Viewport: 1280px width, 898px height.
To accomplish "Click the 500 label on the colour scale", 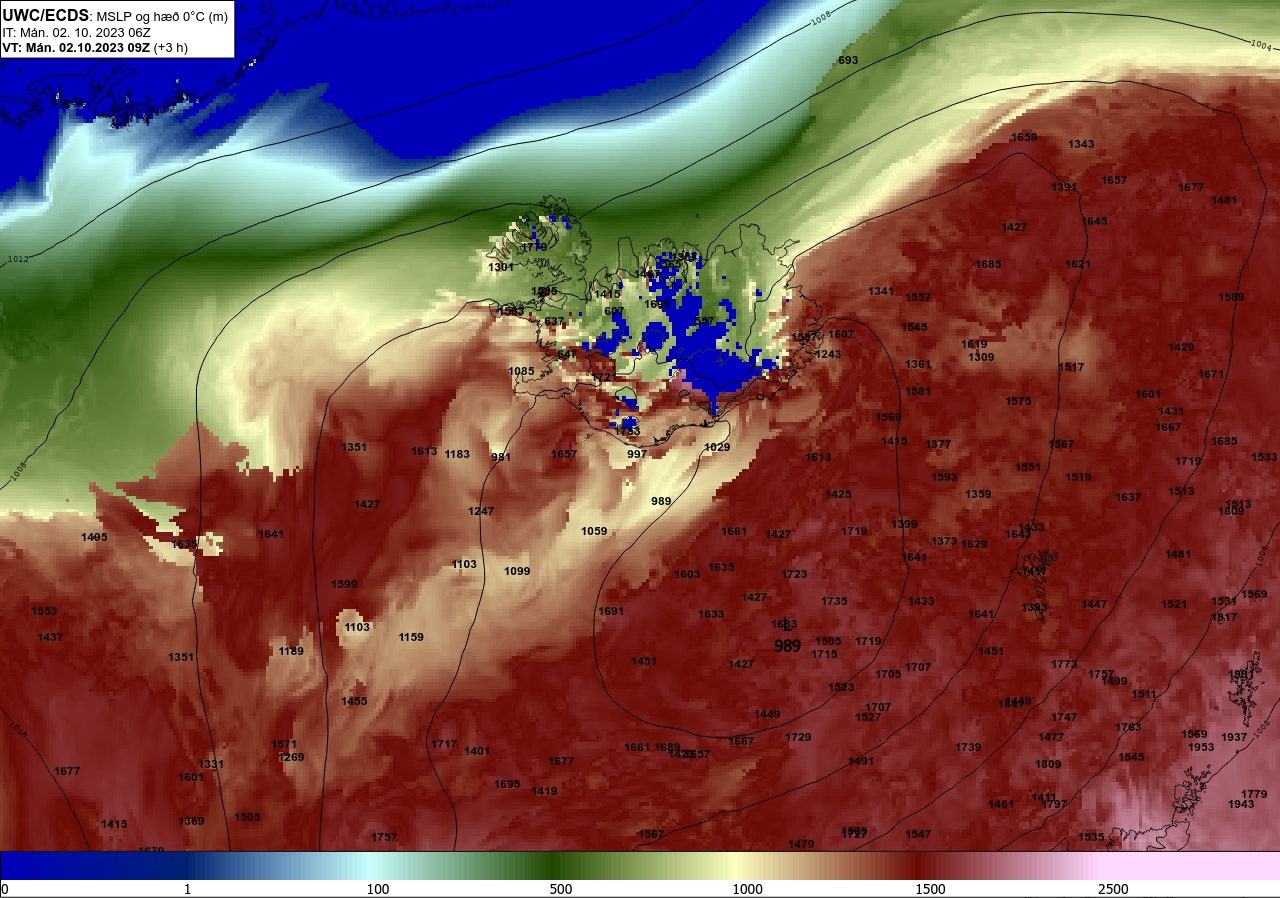I will pos(561,889).
